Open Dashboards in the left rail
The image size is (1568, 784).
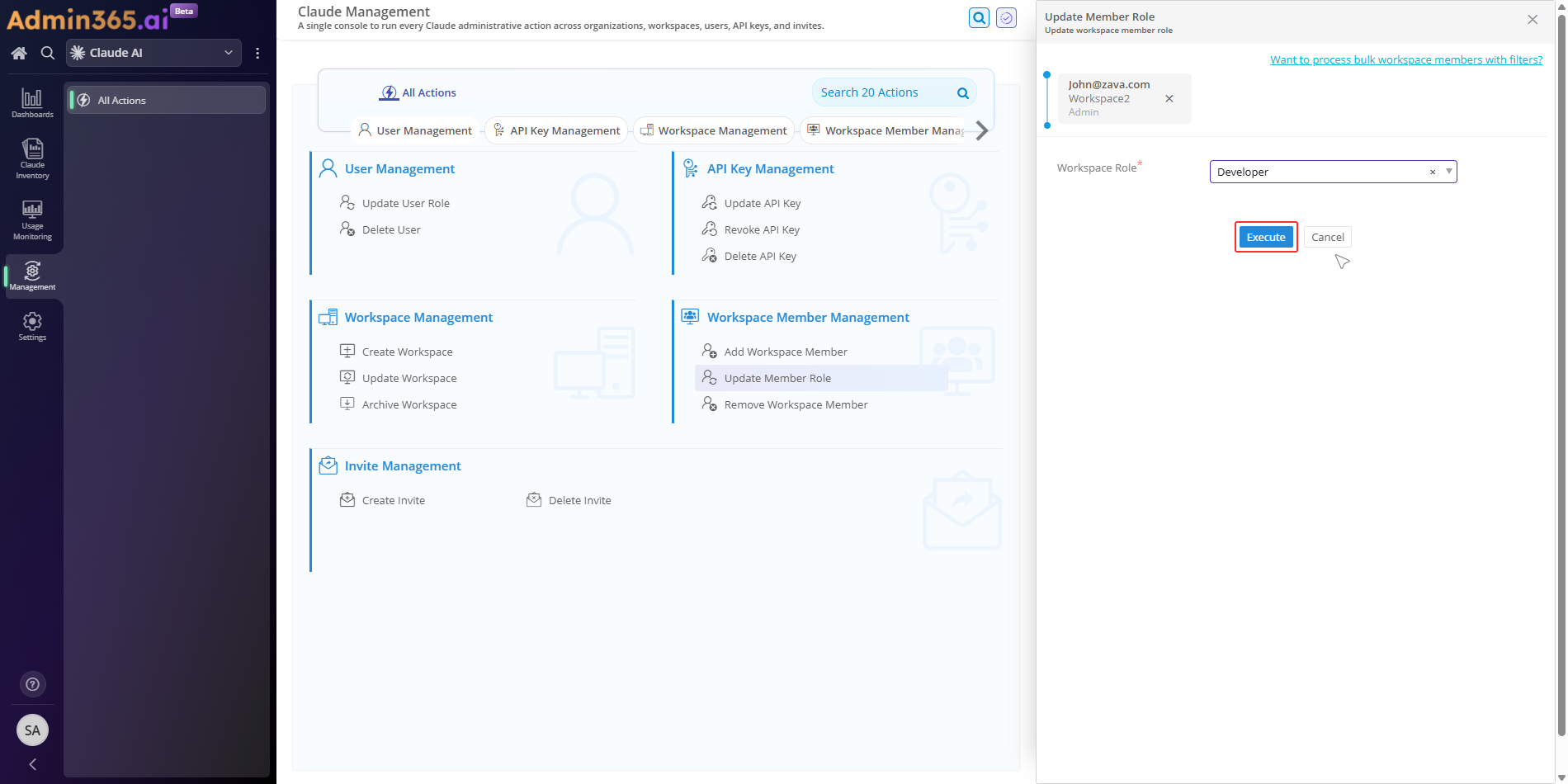pos(32,103)
